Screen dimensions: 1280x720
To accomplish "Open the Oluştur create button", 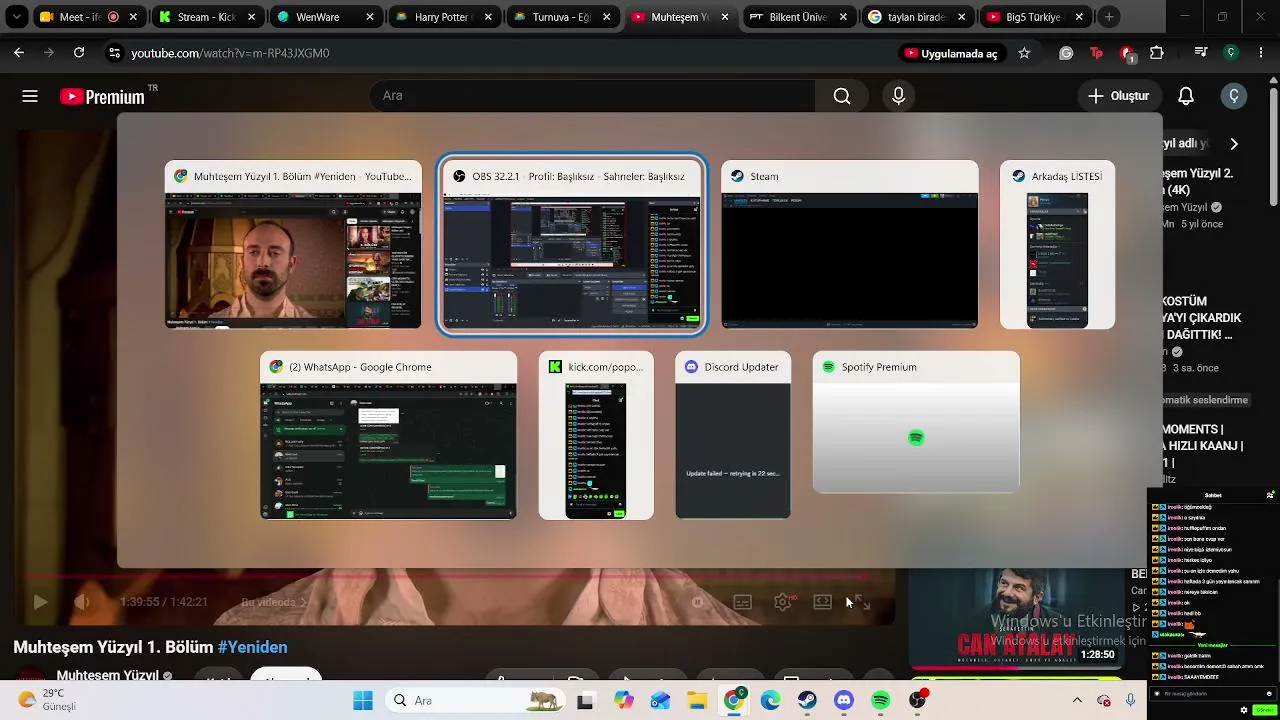I will [x=1118, y=96].
